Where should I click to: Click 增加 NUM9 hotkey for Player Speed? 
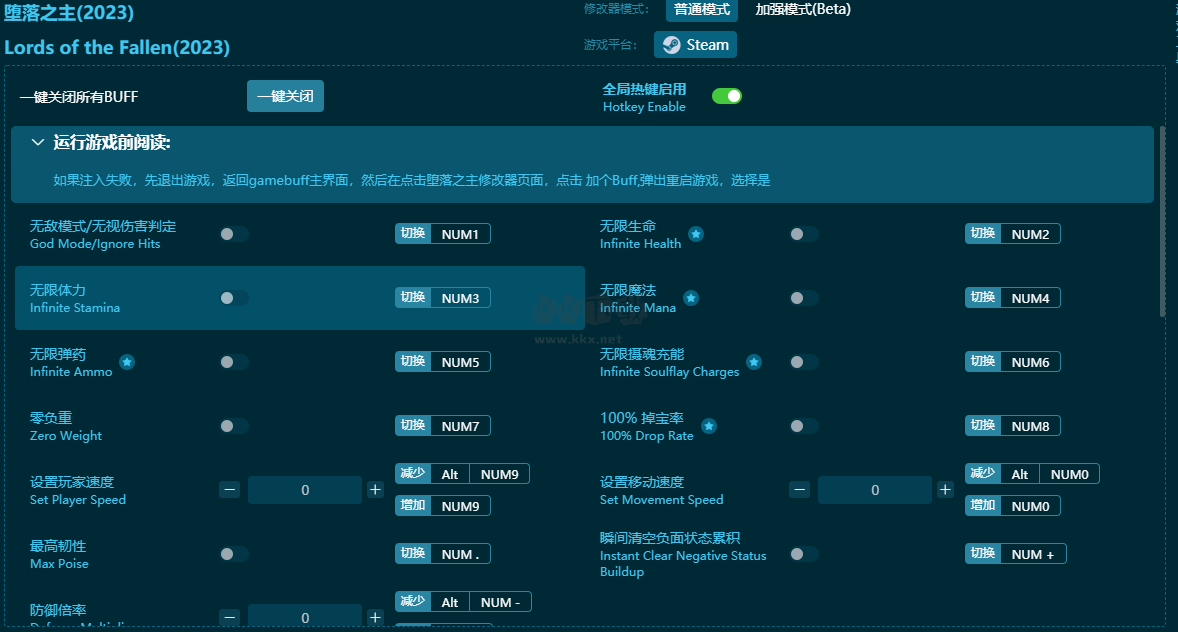443,506
